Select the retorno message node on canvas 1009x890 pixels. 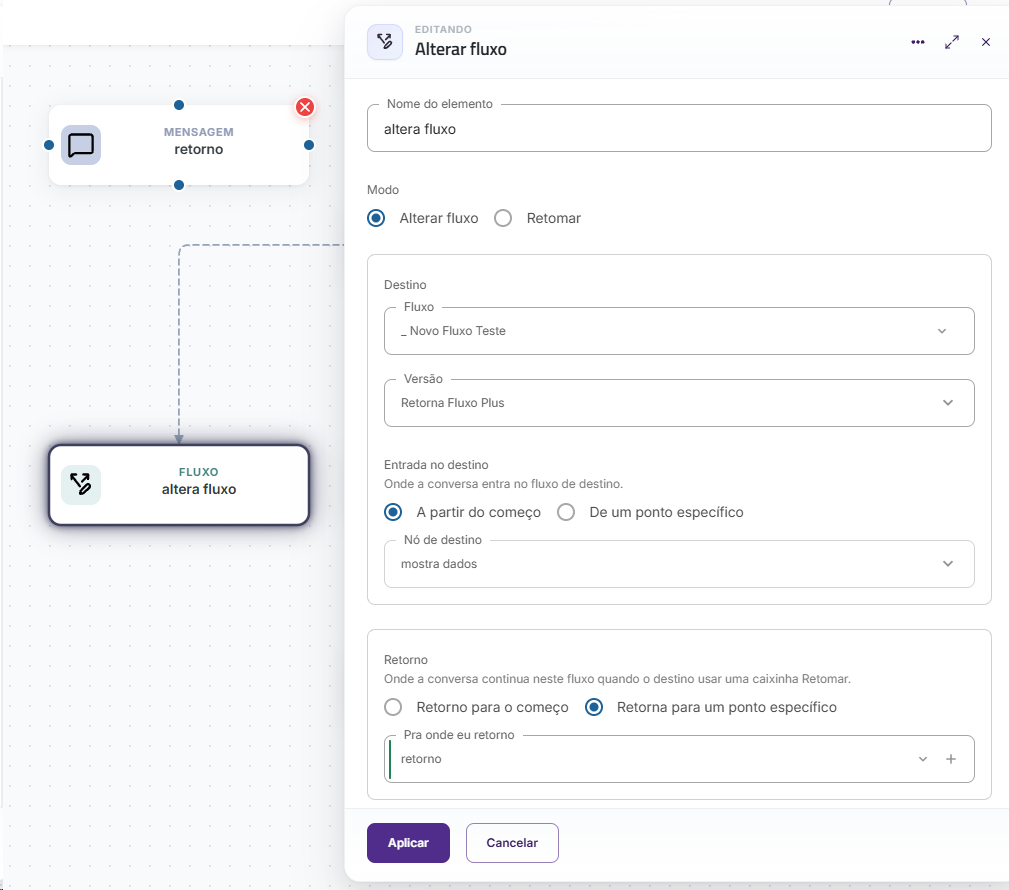click(179, 145)
